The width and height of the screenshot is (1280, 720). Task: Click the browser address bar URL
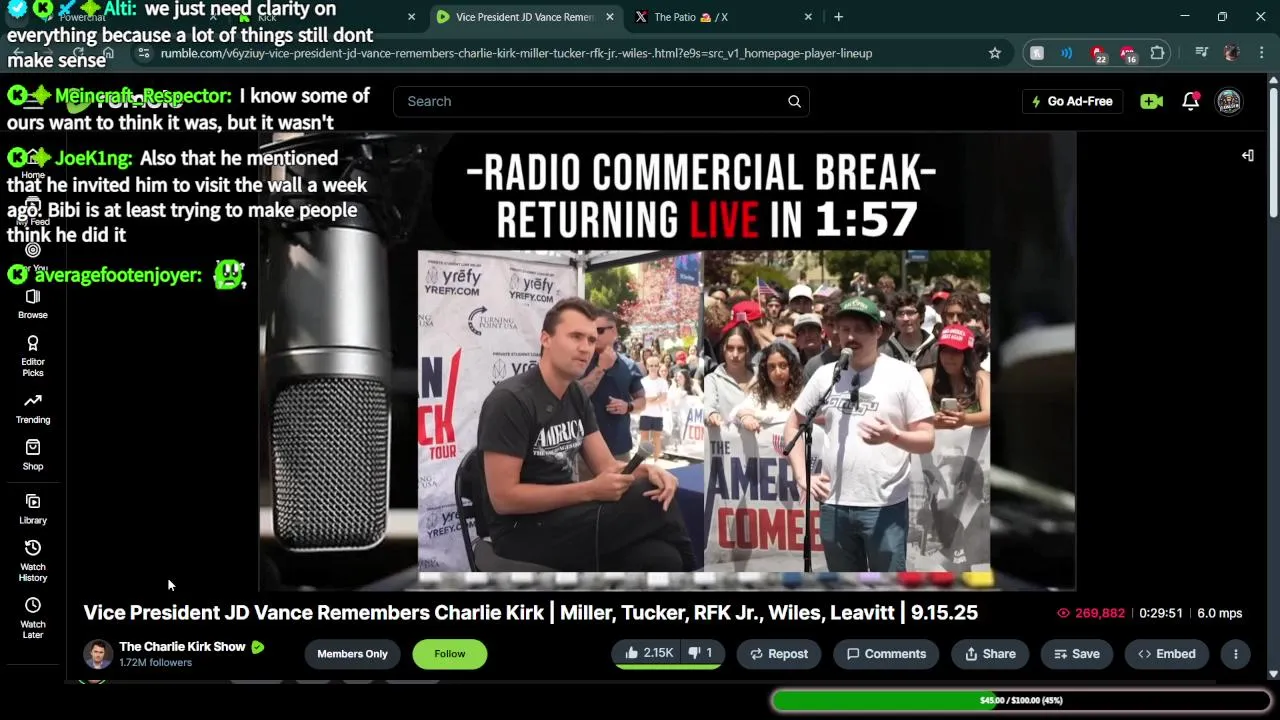pos(517,53)
